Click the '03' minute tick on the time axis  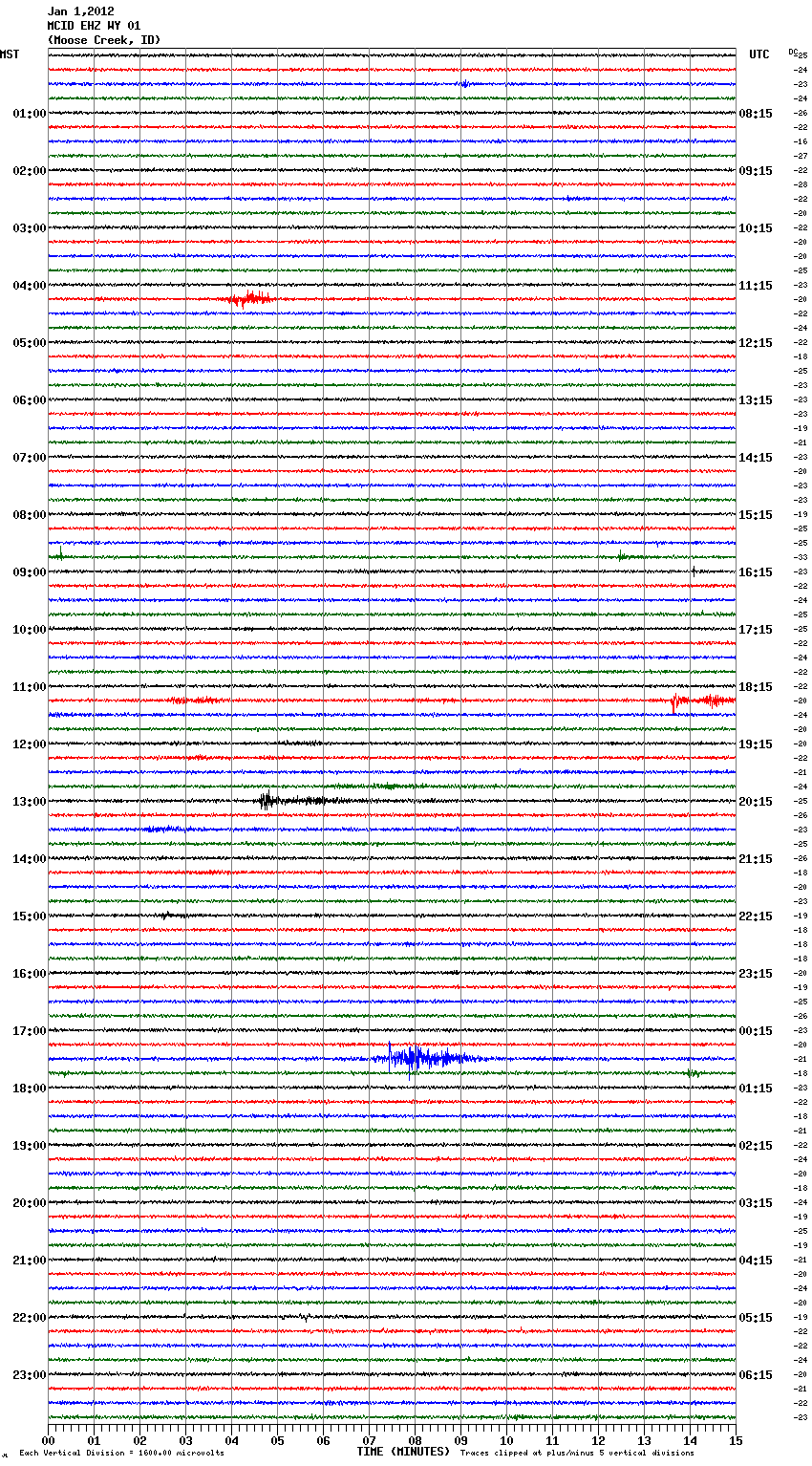tap(185, 1440)
